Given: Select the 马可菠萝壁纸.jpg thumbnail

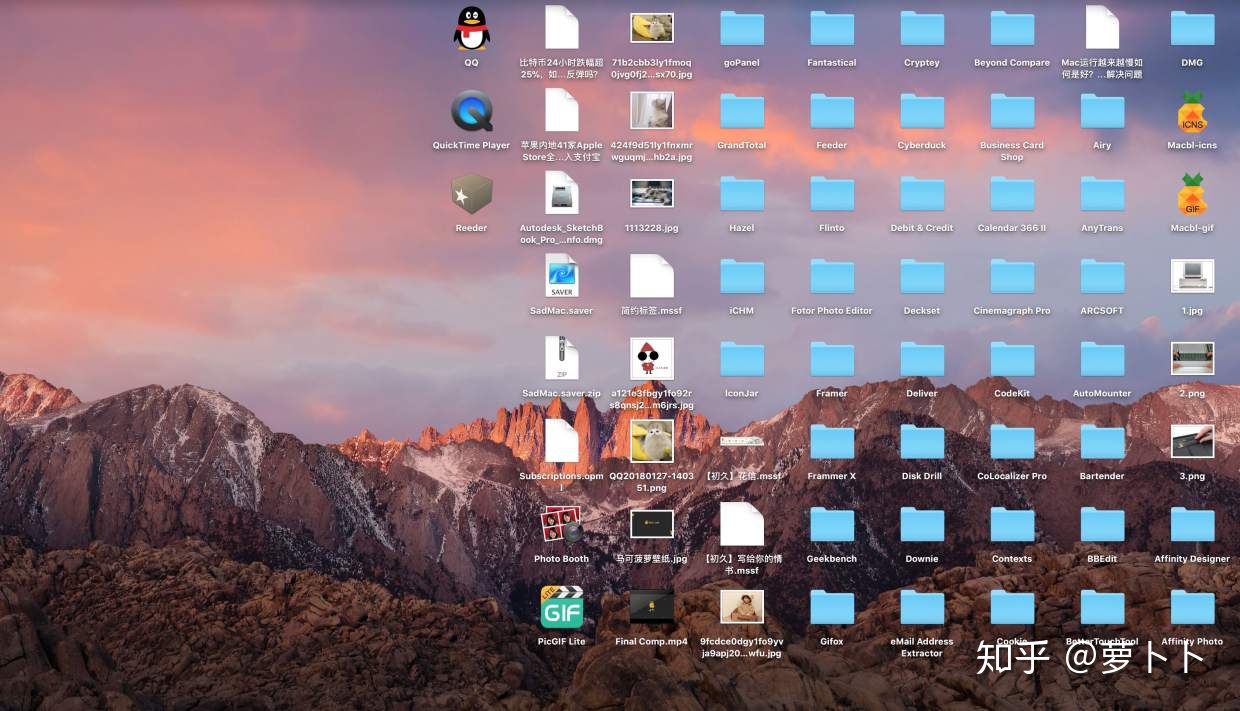Looking at the screenshot, I should pyautogui.click(x=652, y=524).
